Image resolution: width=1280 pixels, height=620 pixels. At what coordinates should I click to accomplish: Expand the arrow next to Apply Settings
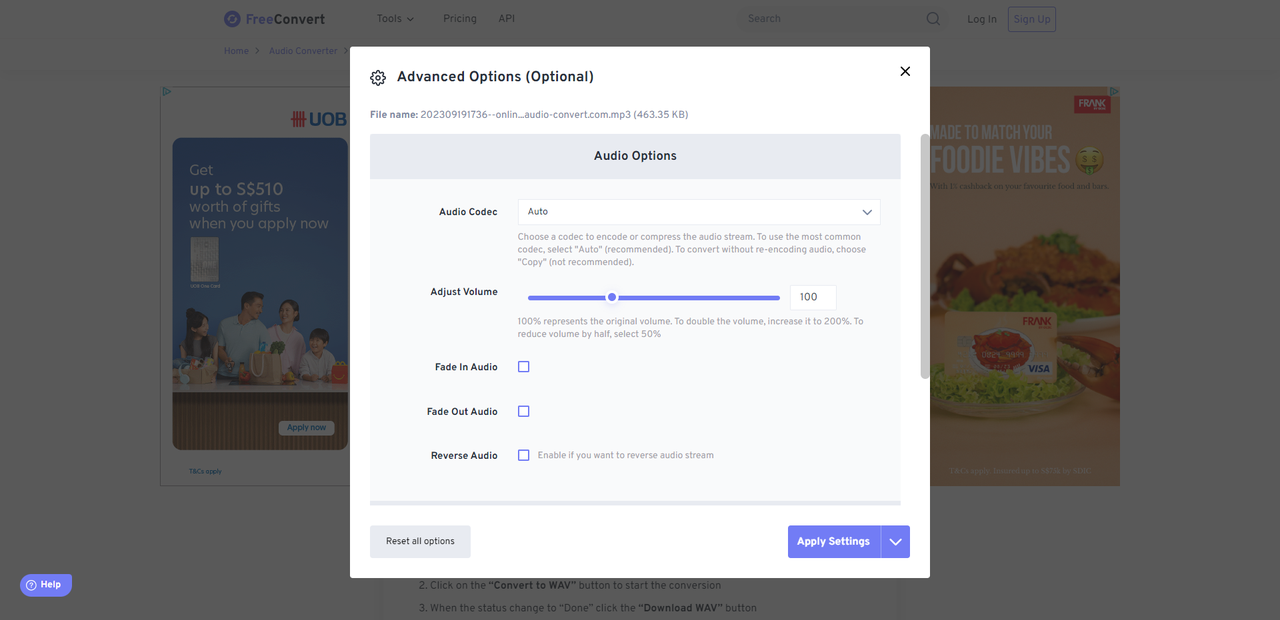895,541
